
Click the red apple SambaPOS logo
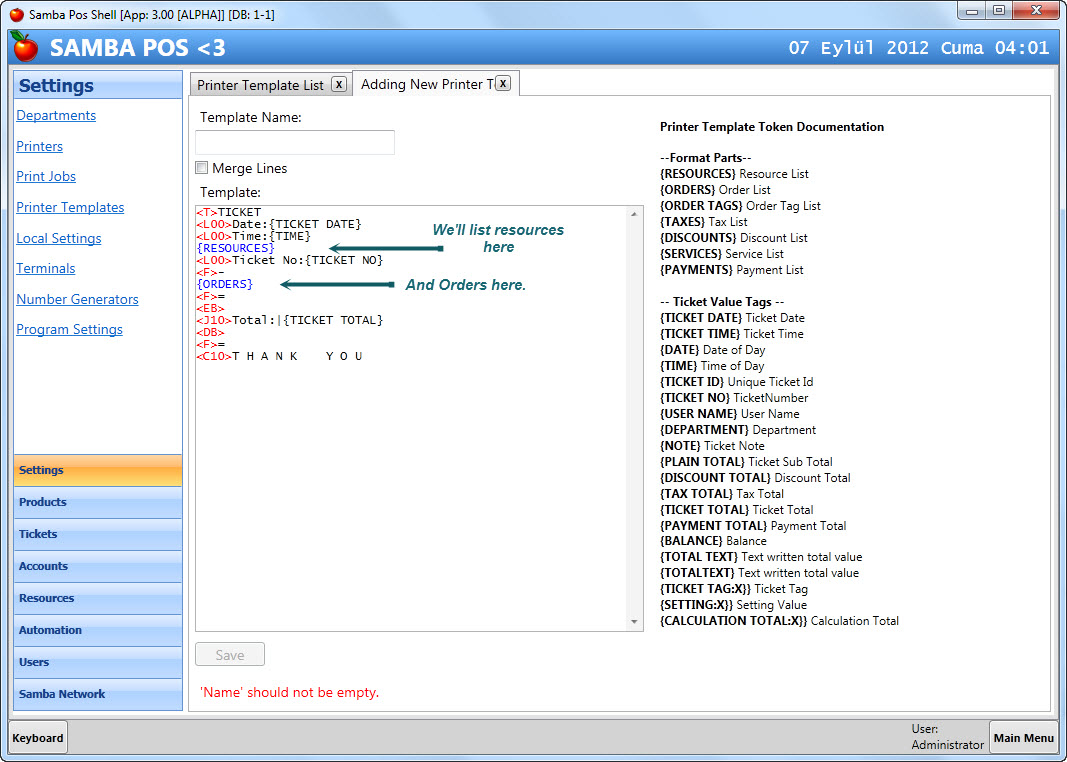pyautogui.click(x=25, y=46)
